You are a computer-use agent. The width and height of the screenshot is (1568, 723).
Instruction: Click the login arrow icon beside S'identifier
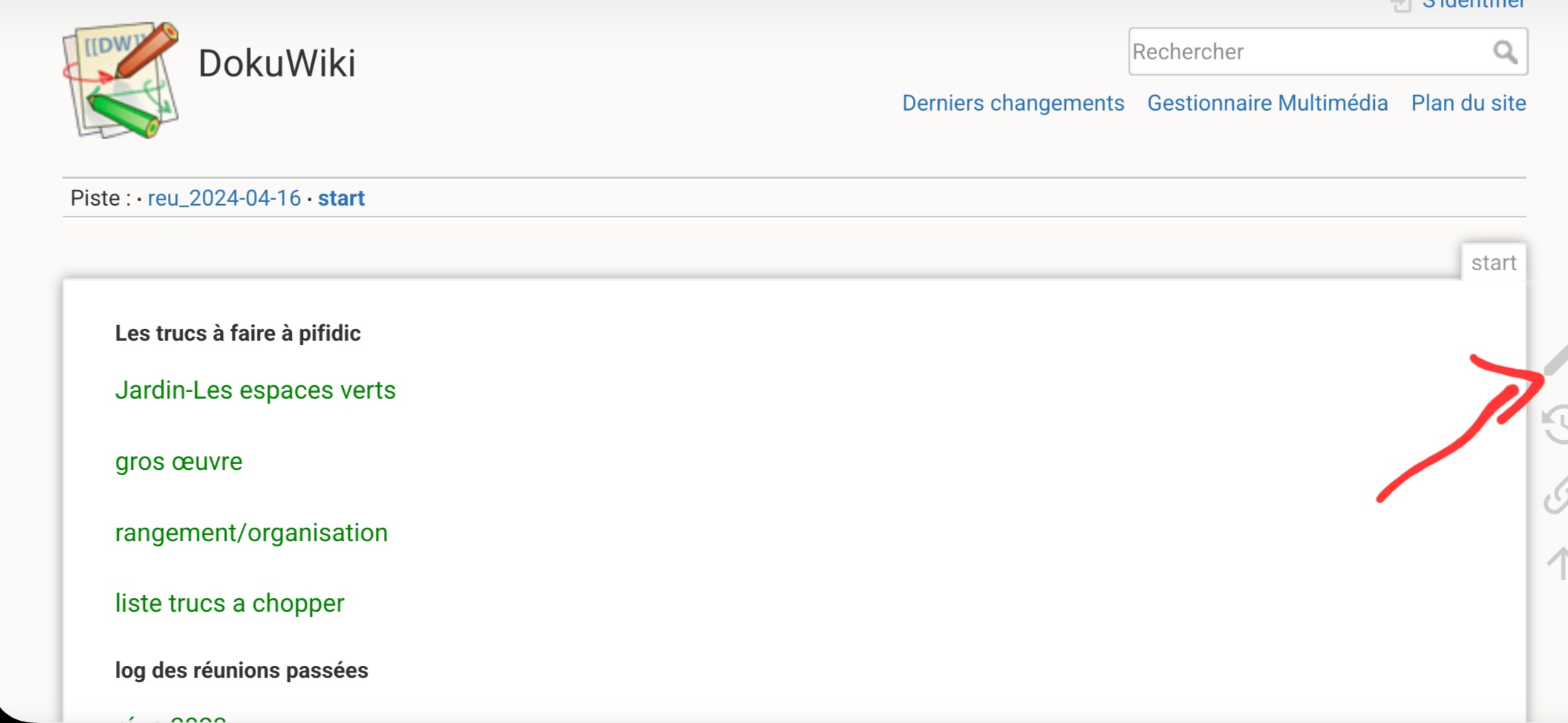click(x=1401, y=6)
